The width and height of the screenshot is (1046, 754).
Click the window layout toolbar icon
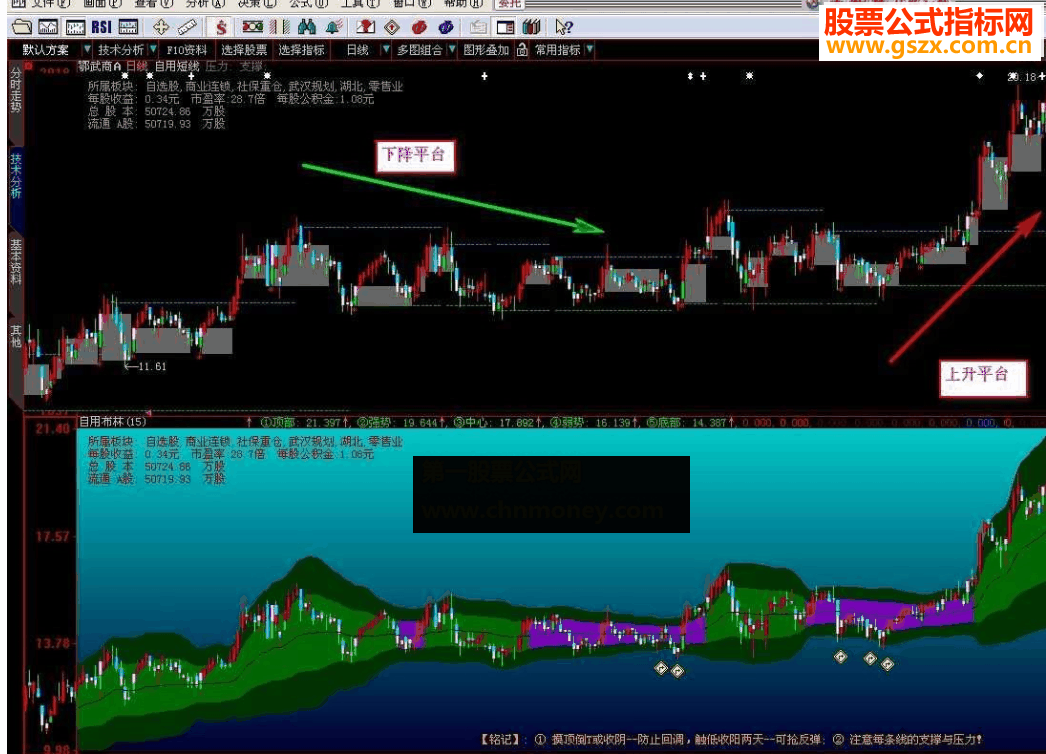point(505,27)
